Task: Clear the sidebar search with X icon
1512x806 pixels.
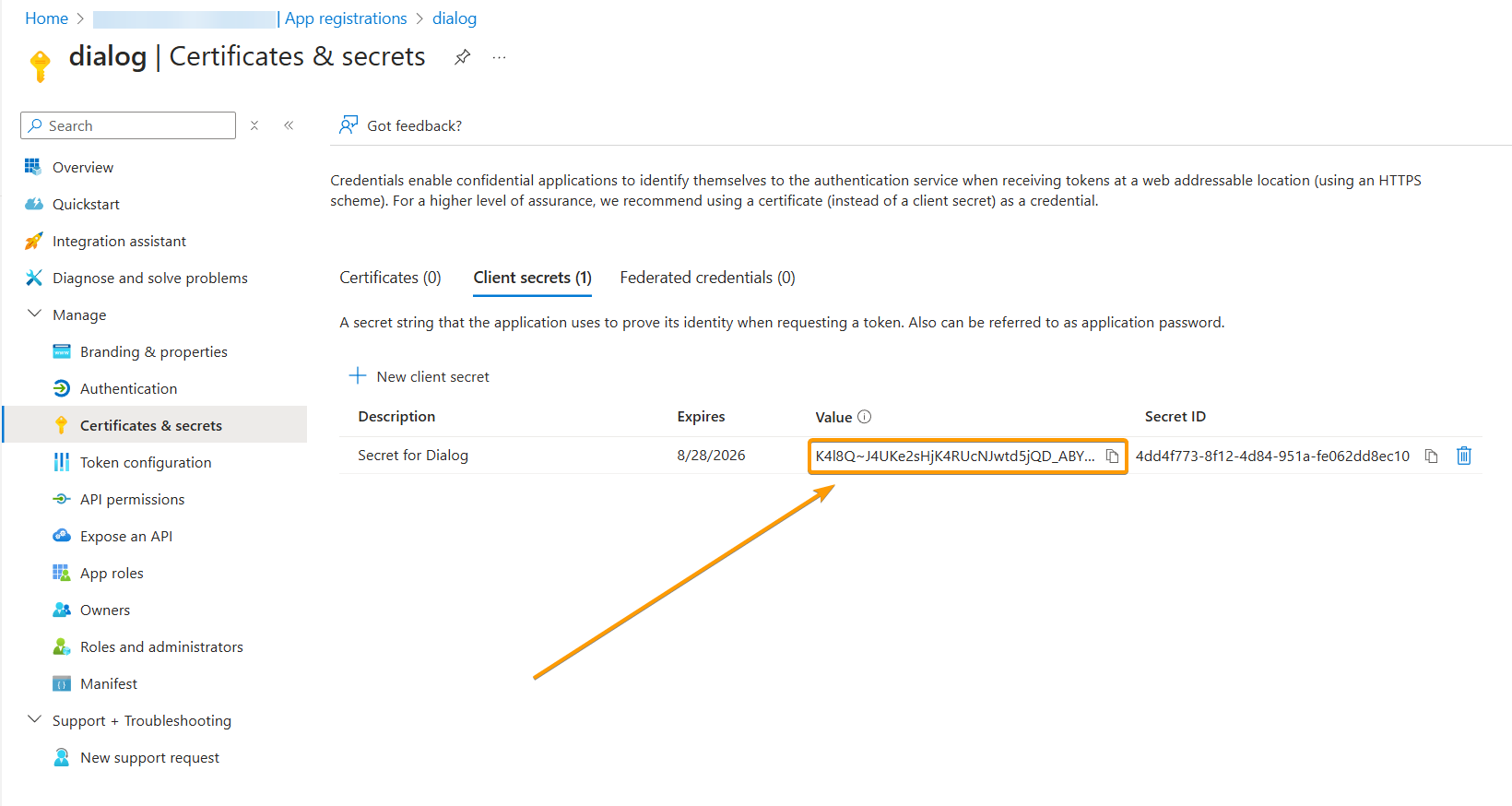Action: (254, 125)
